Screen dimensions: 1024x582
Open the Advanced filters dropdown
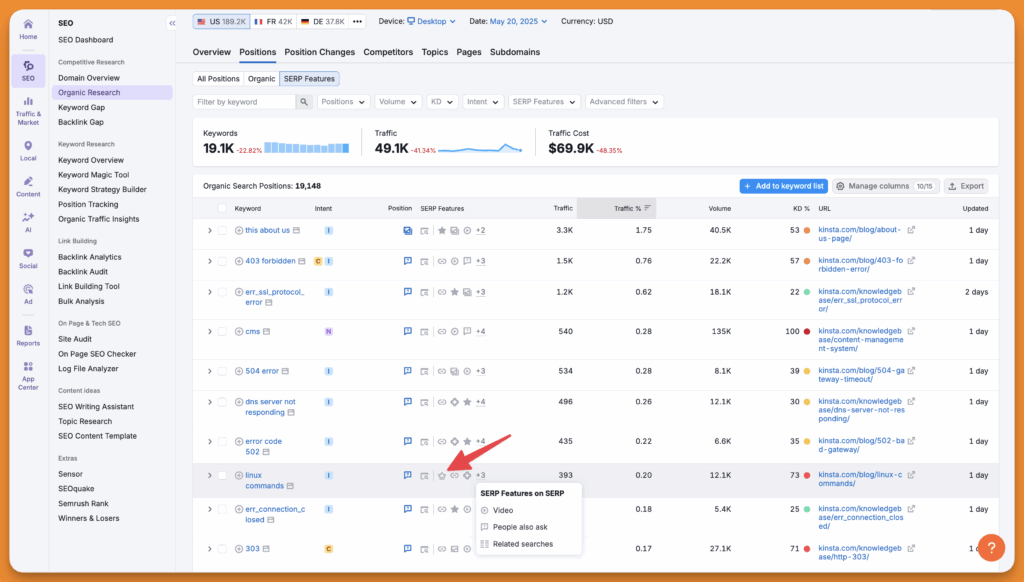(x=624, y=102)
